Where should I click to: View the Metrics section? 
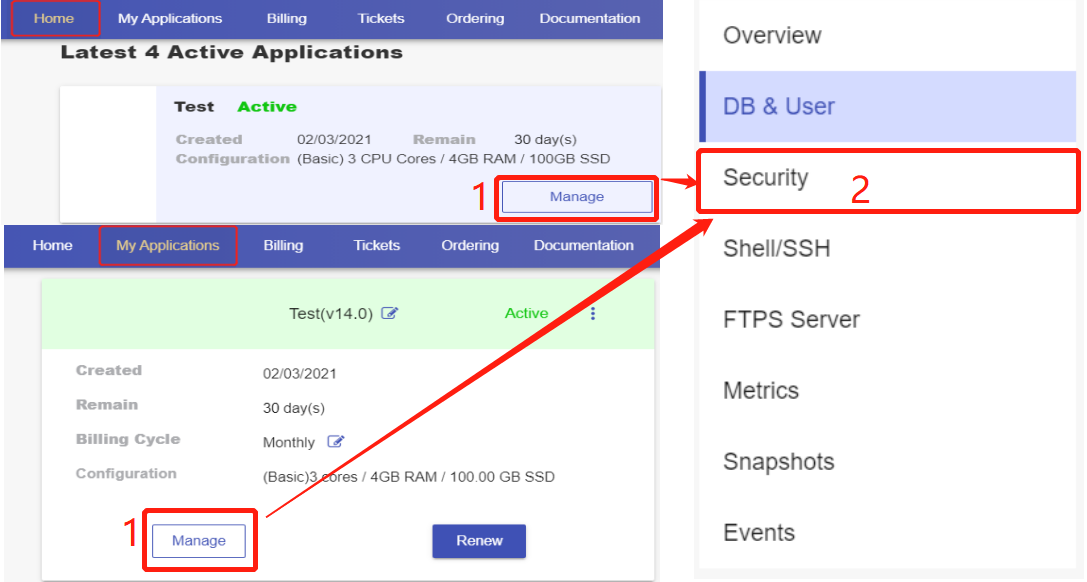[x=761, y=391]
